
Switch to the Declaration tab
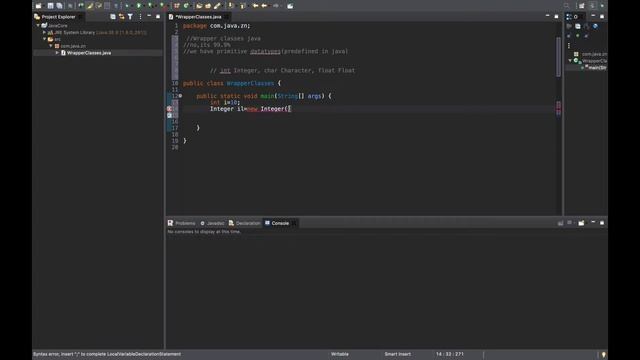click(x=244, y=223)
